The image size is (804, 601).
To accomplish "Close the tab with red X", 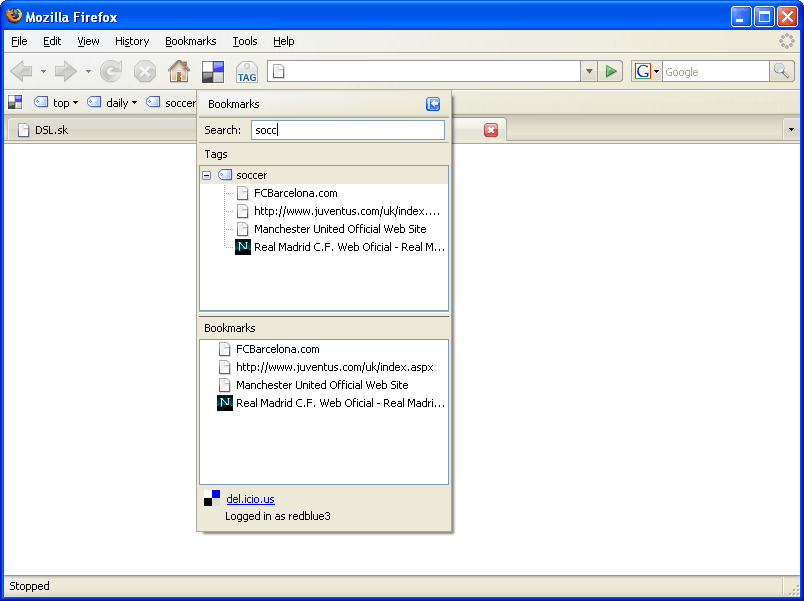I will click(491, 130).
